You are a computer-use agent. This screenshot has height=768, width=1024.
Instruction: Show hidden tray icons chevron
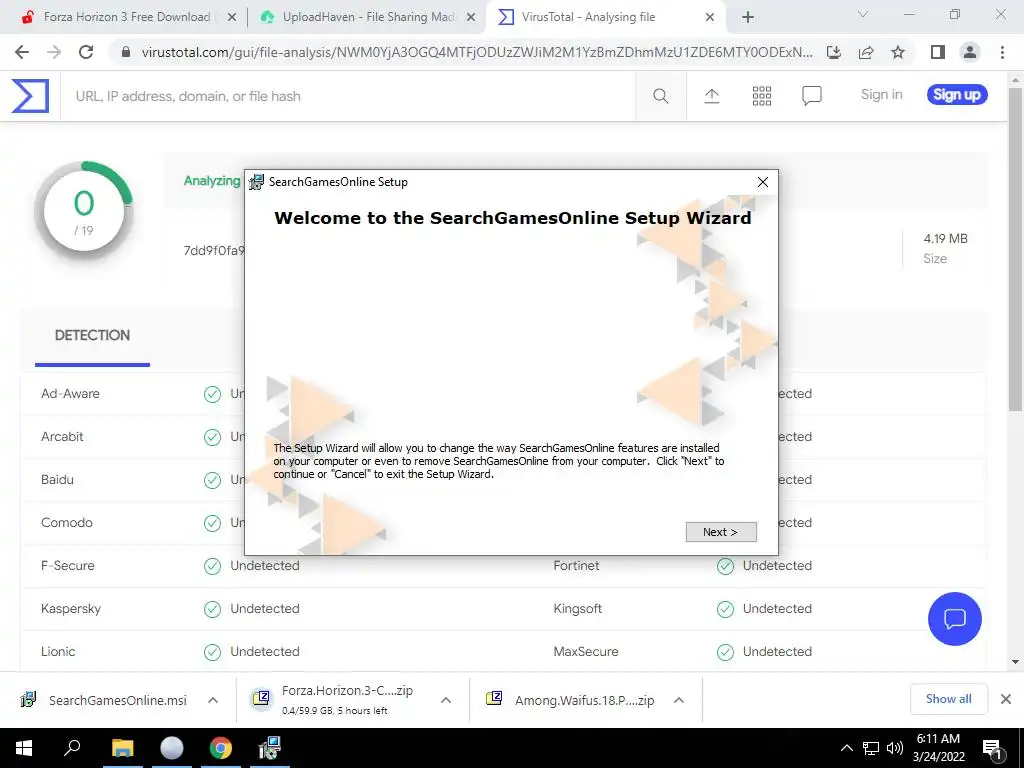[x=846, y=748]
